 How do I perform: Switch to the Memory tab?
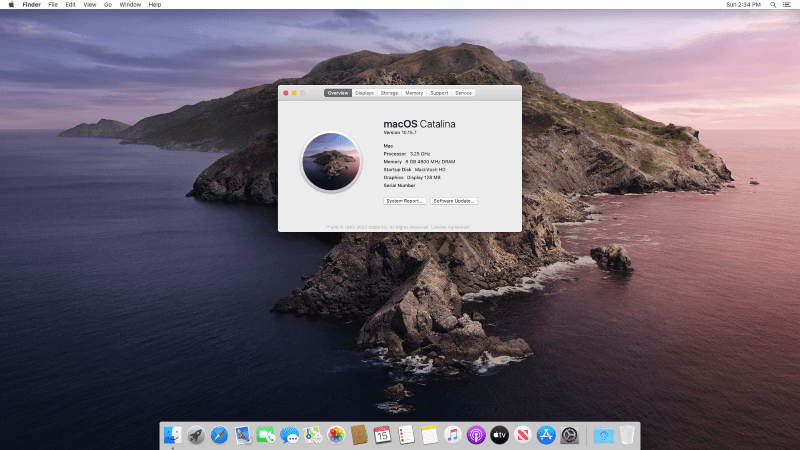pos(414,93)
